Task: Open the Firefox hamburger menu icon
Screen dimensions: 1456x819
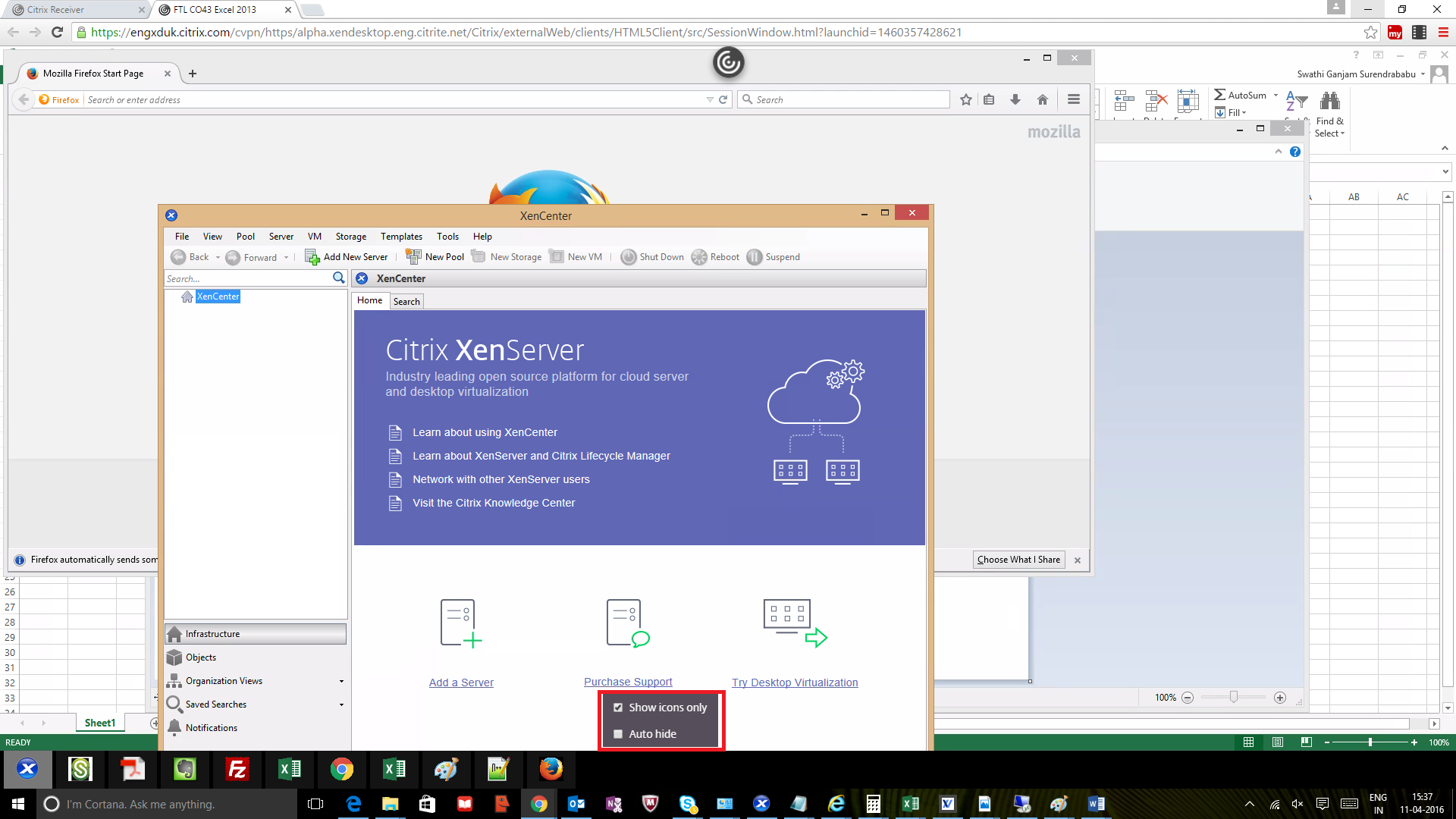Action: coord(1073,99)
